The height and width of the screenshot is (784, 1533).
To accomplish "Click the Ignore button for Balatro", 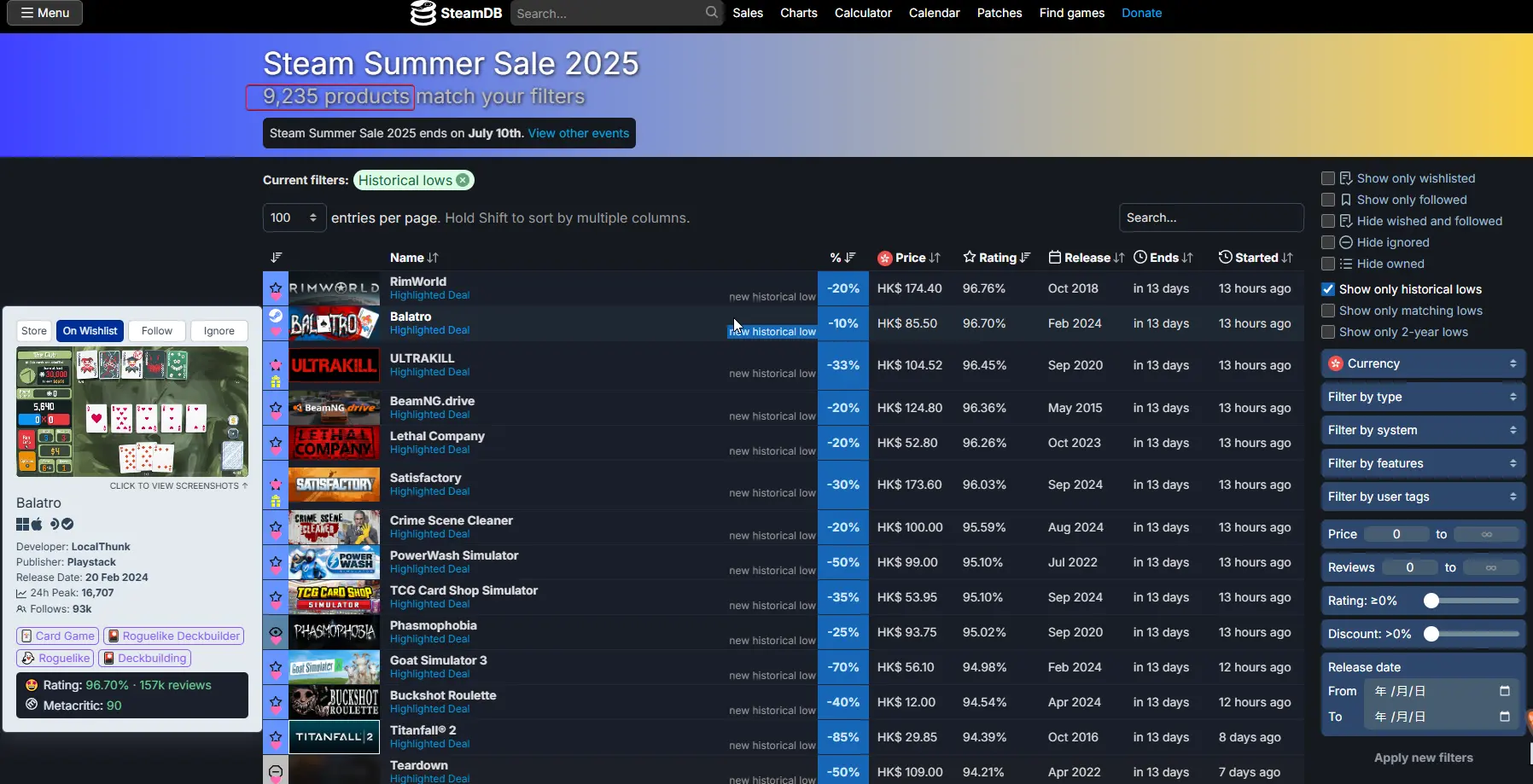I will 219,331.
